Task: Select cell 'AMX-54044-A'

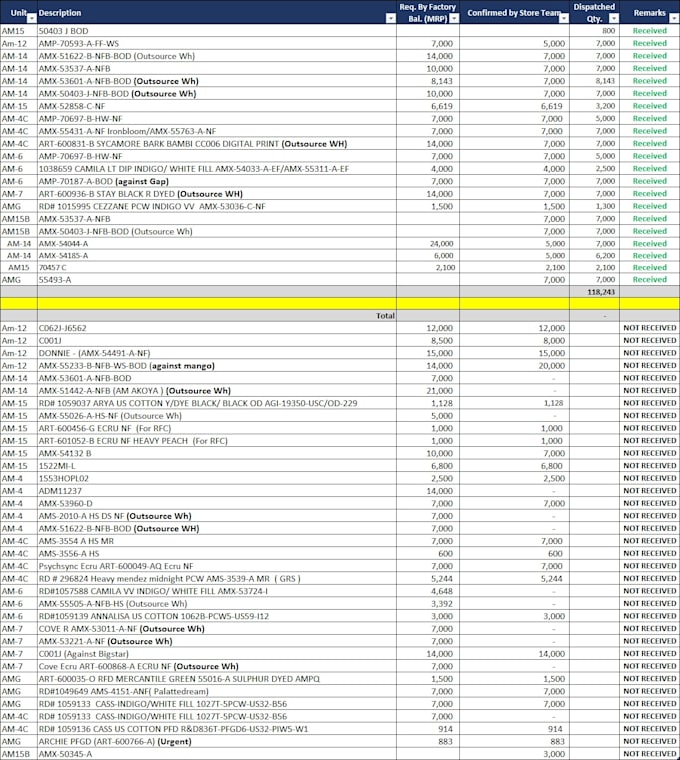Action: pyautogui.click(x=217, y=243)
